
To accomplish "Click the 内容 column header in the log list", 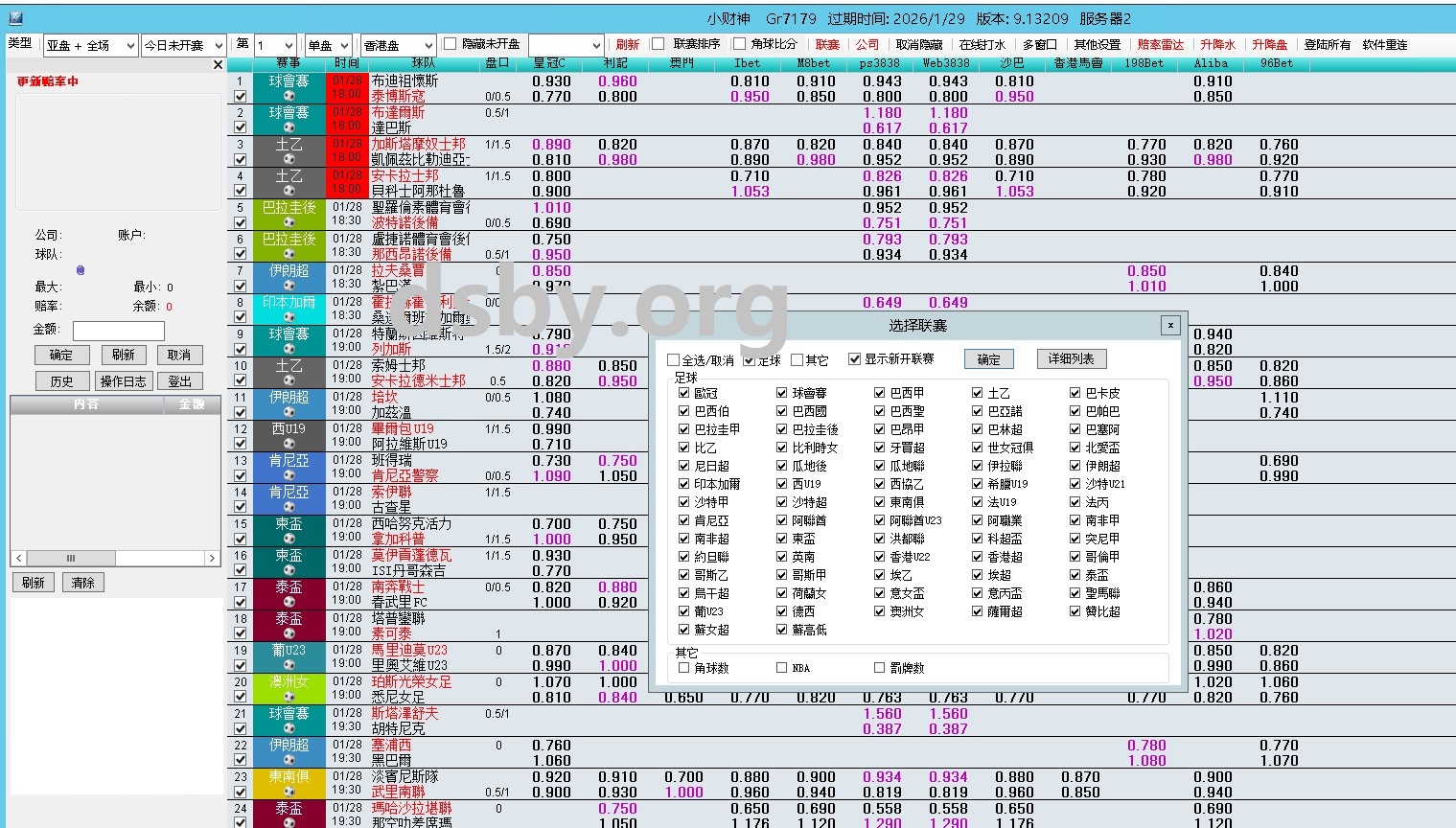I will [86, 403].
